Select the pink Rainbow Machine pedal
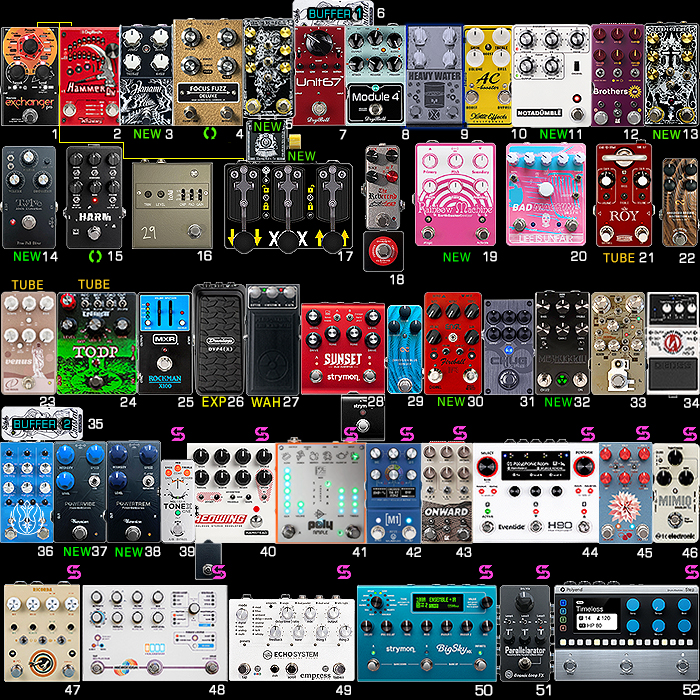The height and width of the screenshot is (700, 700). pyautogui.click(x=455, y=195)
